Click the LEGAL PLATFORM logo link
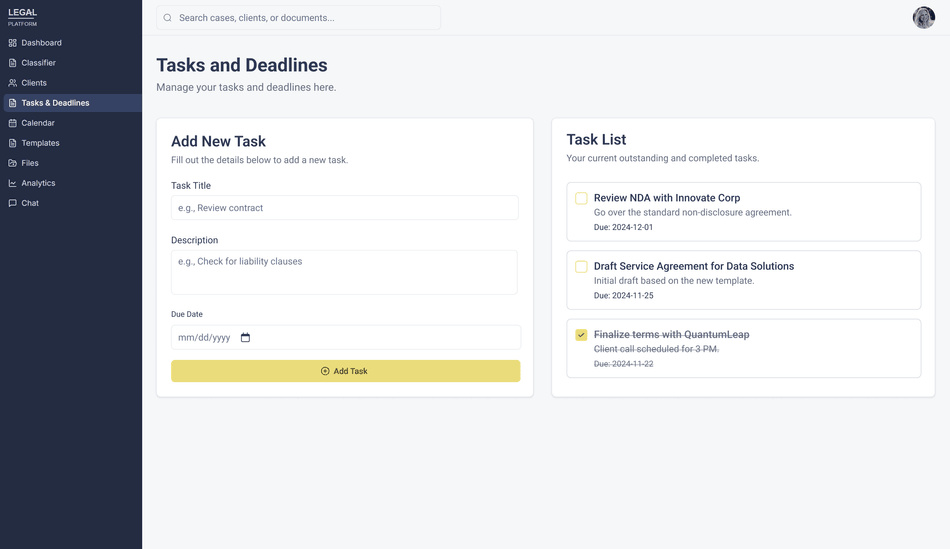Viewport: 950px width, 549px height. tap(22, 17)
